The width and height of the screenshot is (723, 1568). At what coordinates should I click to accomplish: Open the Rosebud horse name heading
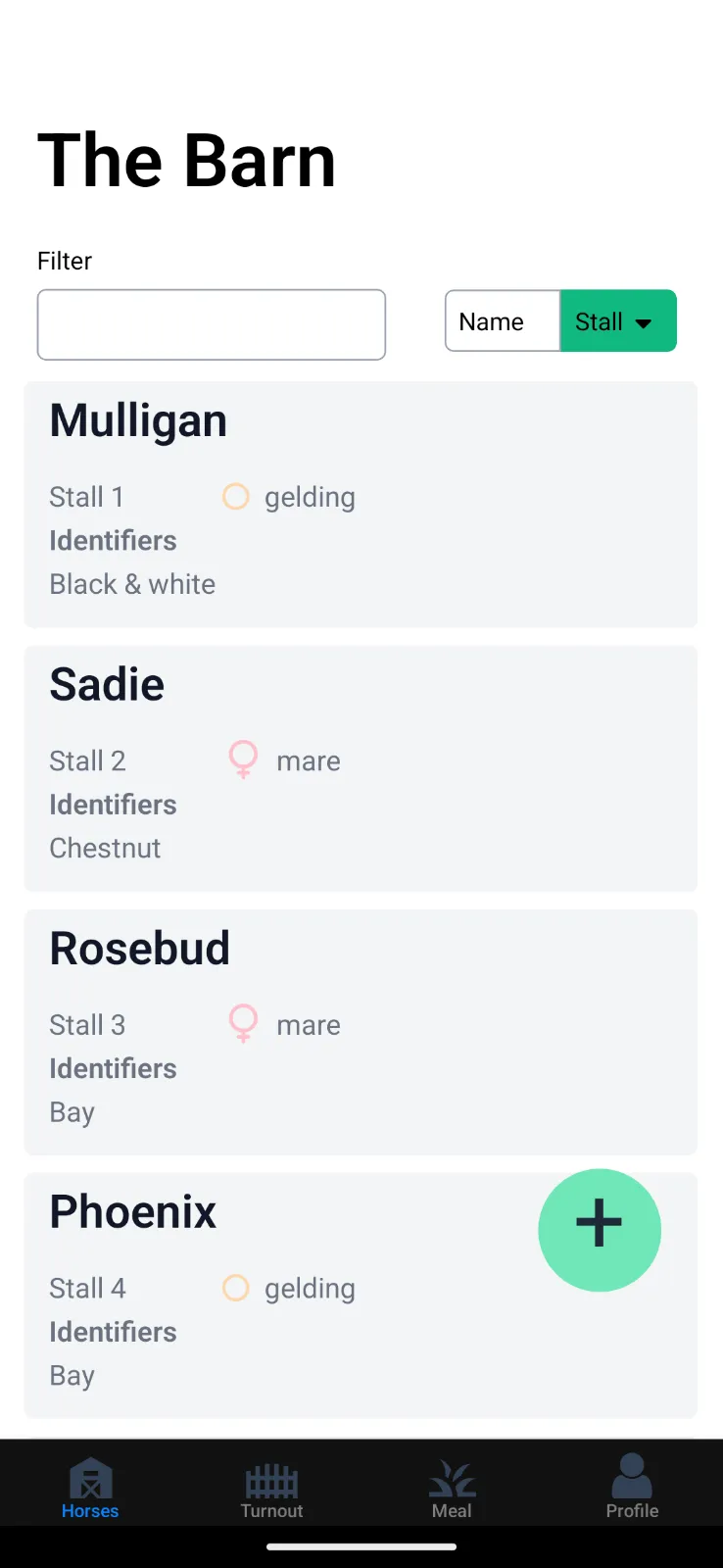(x=140, y=949)
